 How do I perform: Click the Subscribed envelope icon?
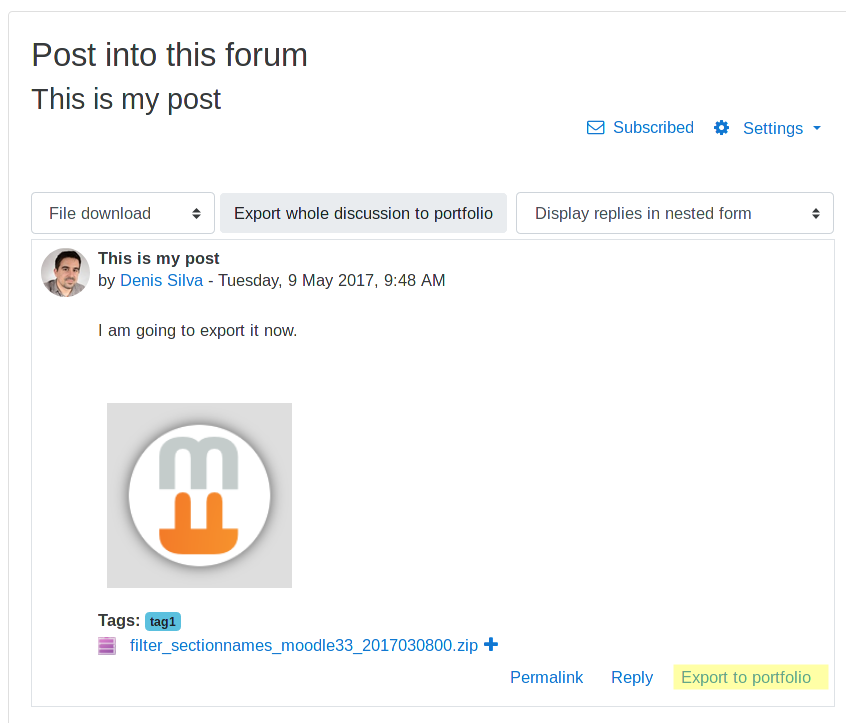tap(595, 128)
